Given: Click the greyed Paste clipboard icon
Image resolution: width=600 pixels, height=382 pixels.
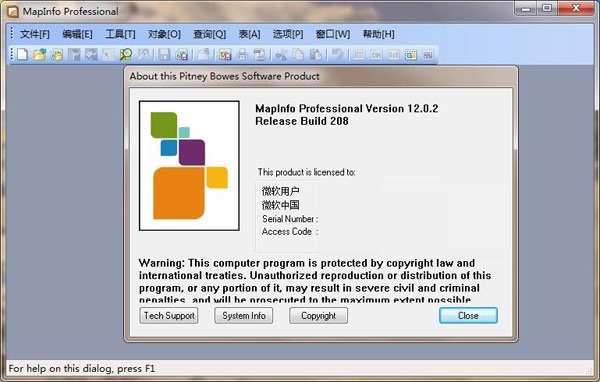Looking at the screenshot, I should pyautogui.click(x=315, y=55).
